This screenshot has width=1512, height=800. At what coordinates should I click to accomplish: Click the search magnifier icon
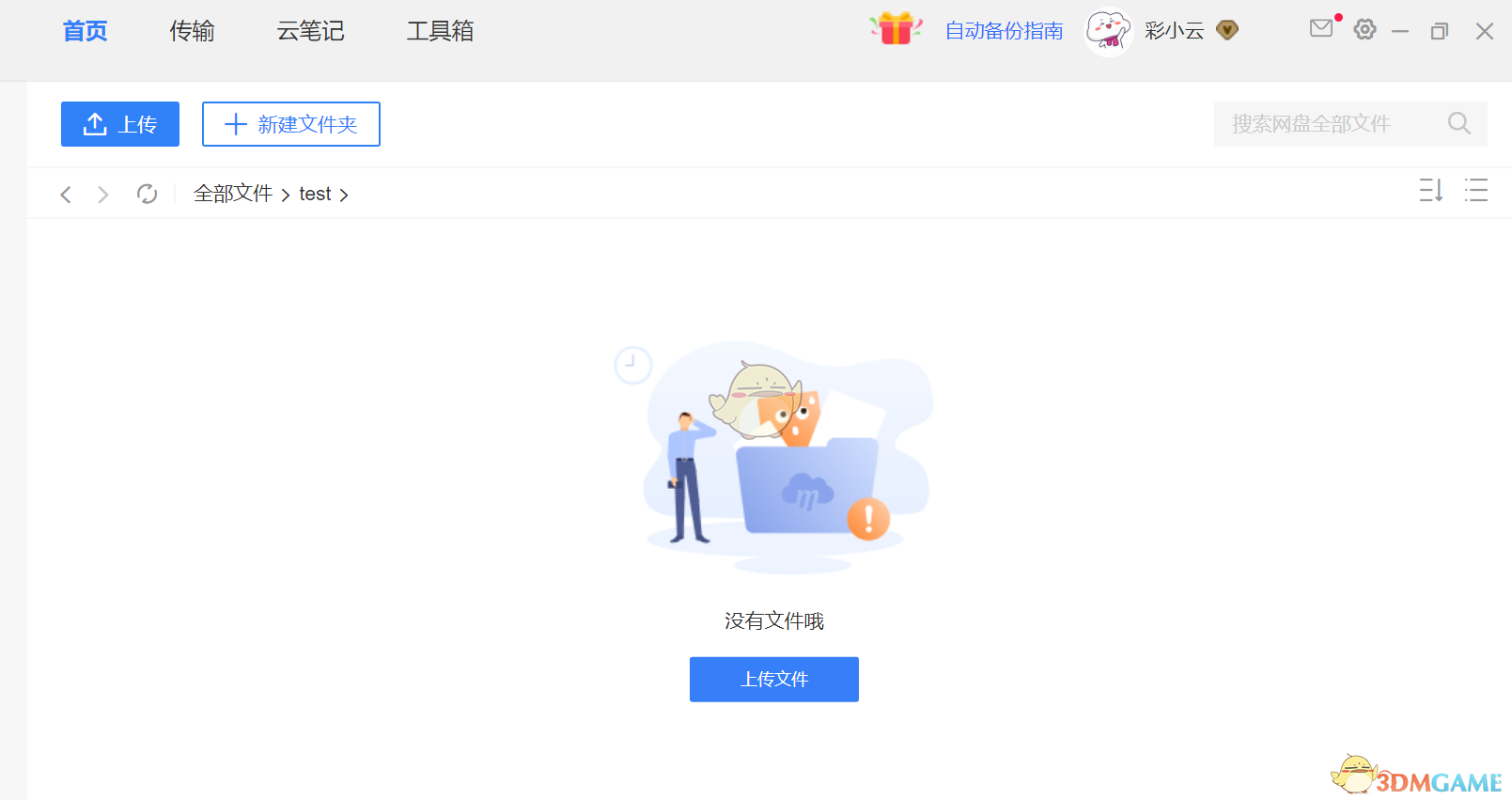(x=1458, y=123)
